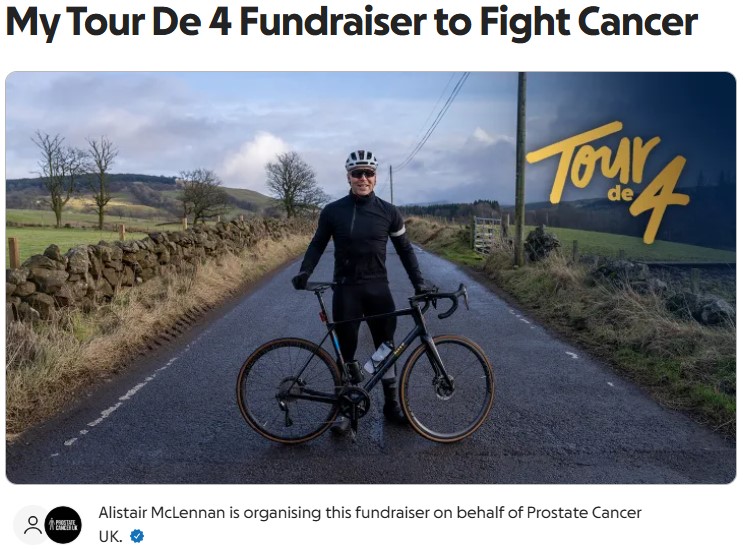Open the Alistair McLennan organiser name

[x=162, y=513]
